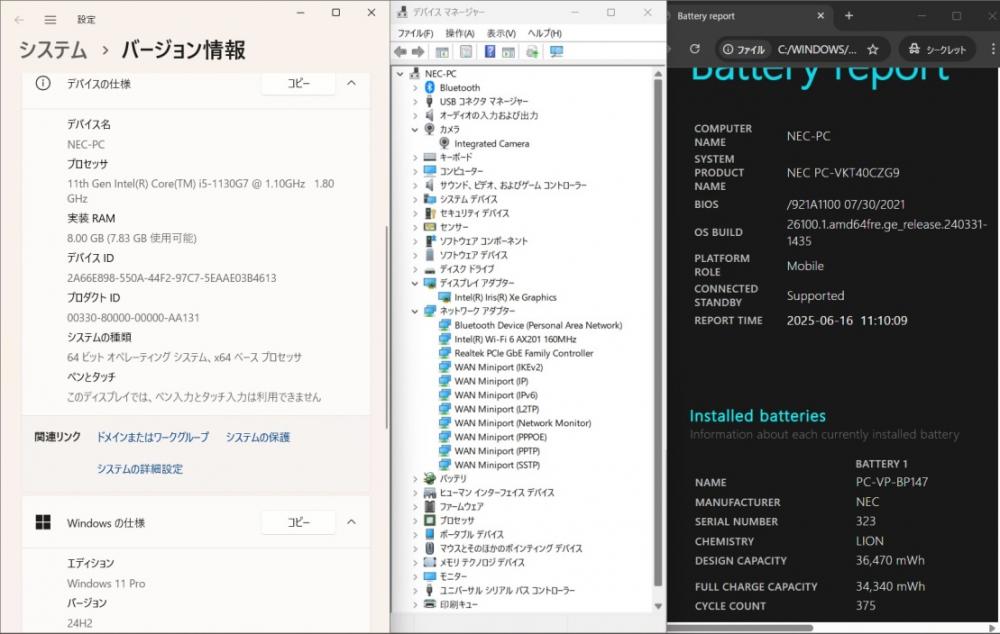Open システムの保護 link

pos(258,437)
